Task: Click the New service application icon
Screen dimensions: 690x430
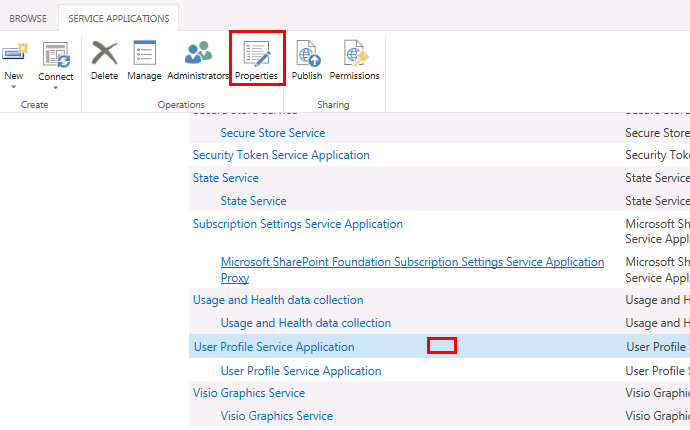Action: click(x=15, y=53)
